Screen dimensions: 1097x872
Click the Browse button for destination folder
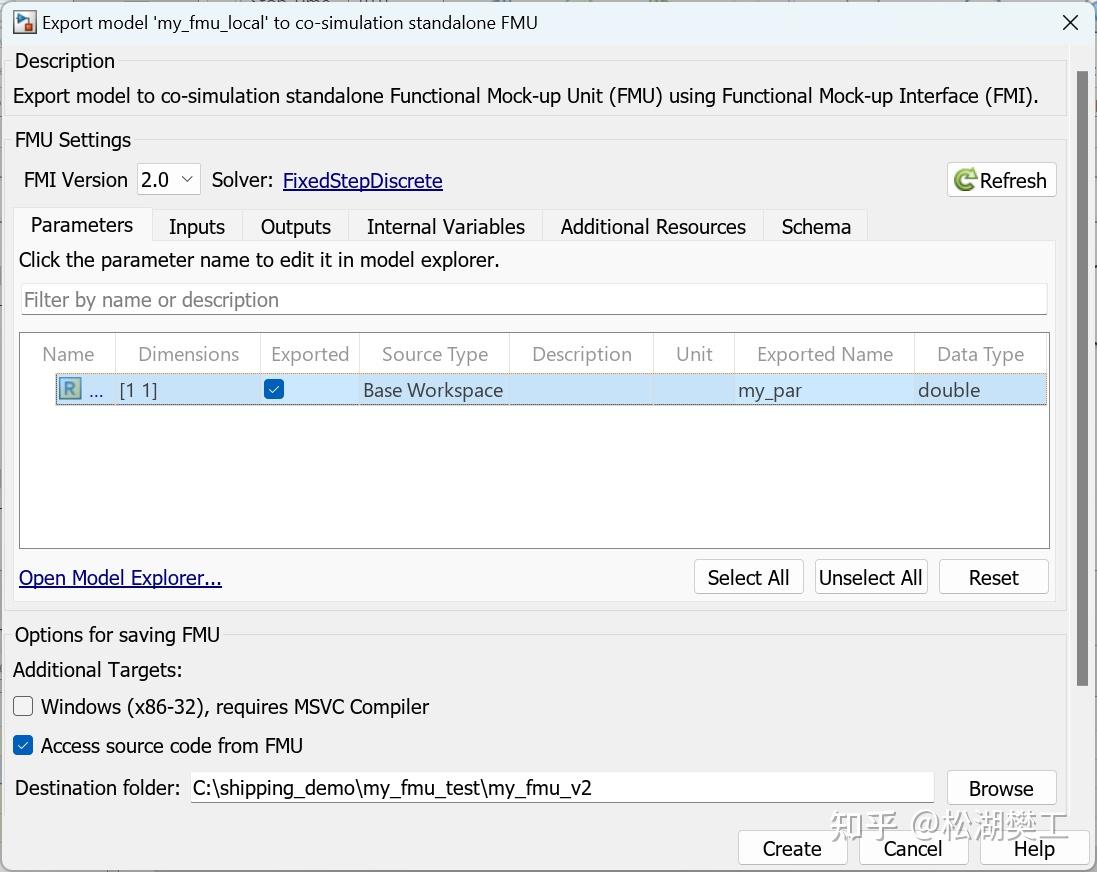1000,788
